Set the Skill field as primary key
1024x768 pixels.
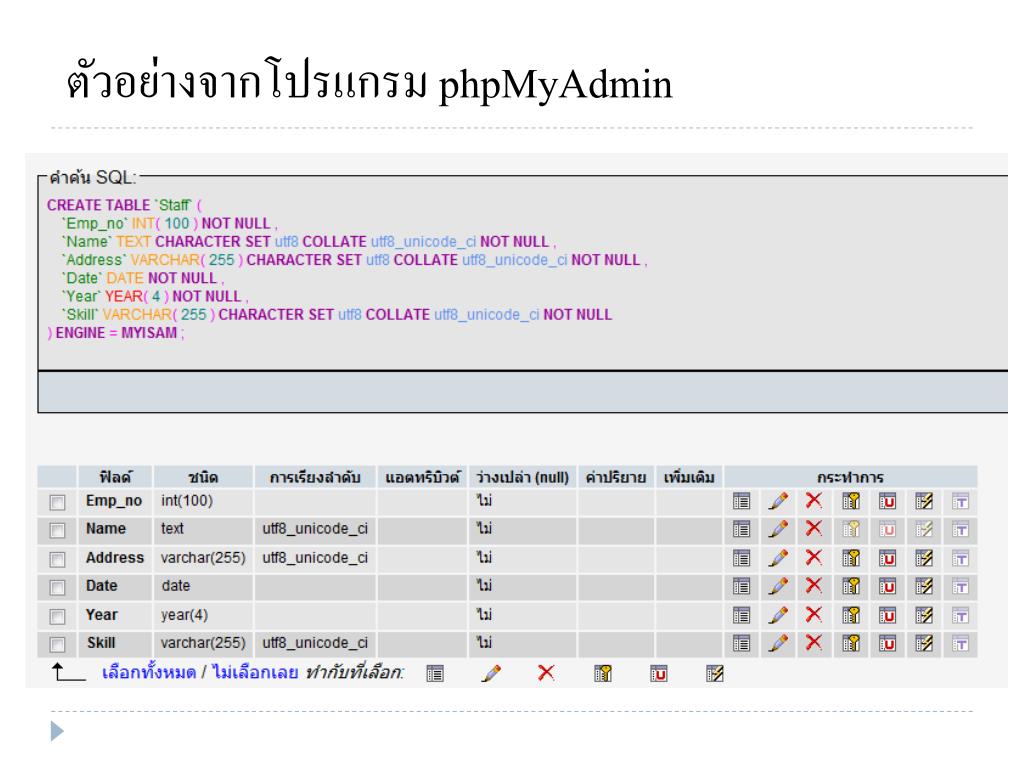pyautogui.click(x=851, y=644)
